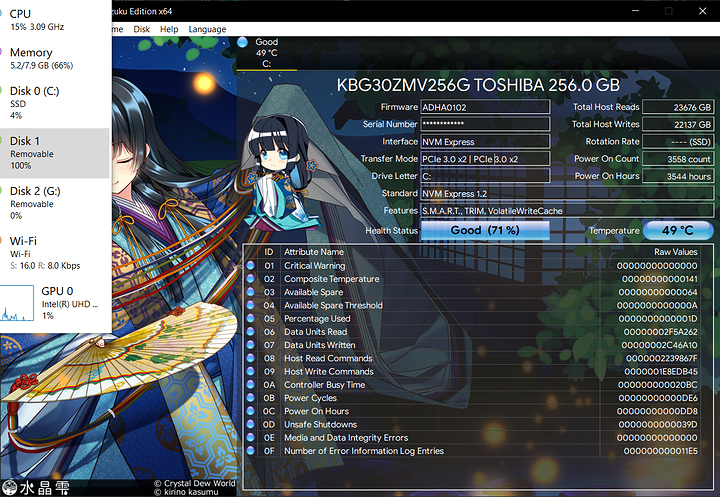
Task: Select Disk 1 Removable in Task Manager sidebar
Action: [x=55, y=153]
